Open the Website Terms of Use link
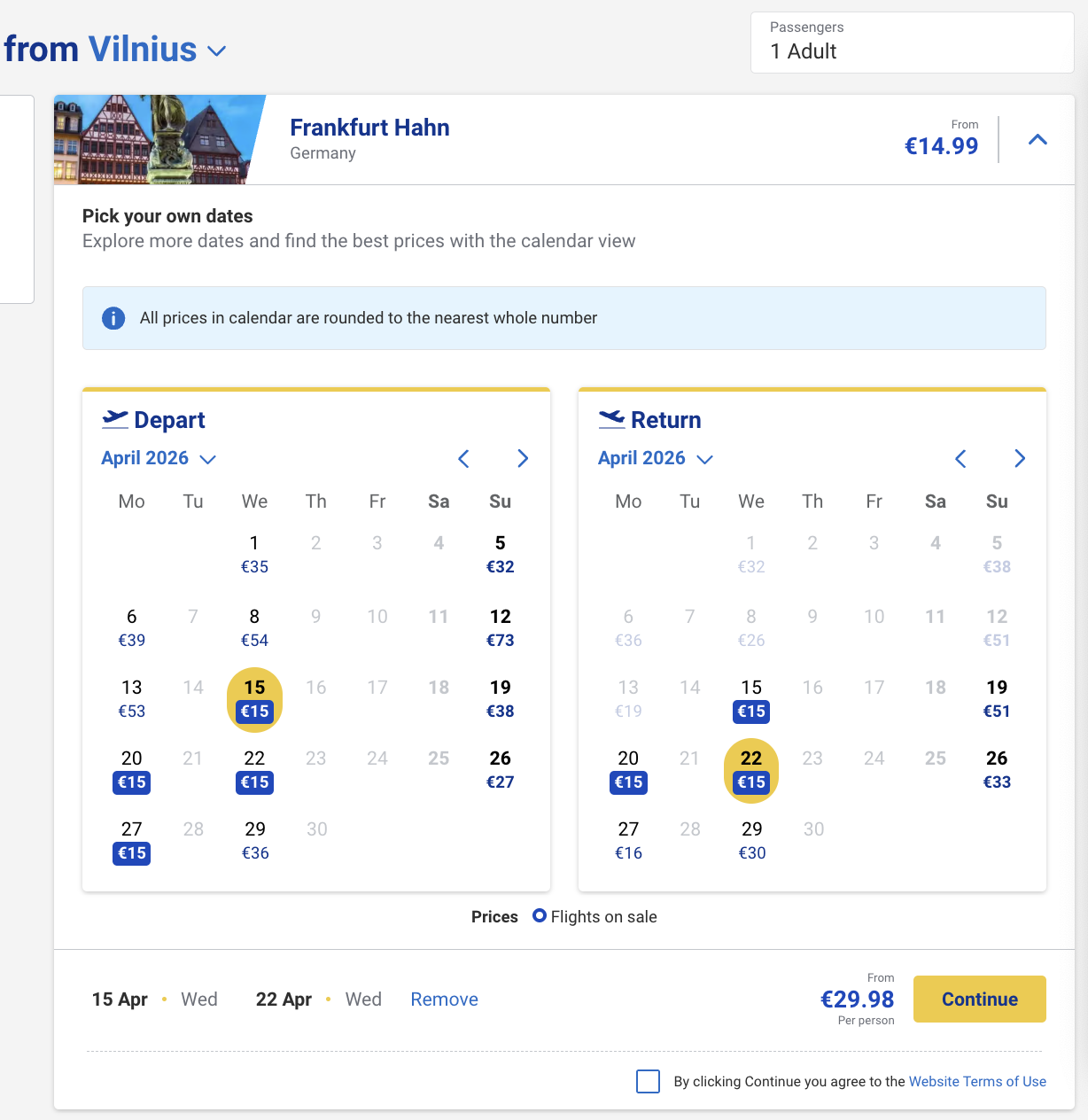Screen dimensions: 1088x1120 click(977, 1081)
